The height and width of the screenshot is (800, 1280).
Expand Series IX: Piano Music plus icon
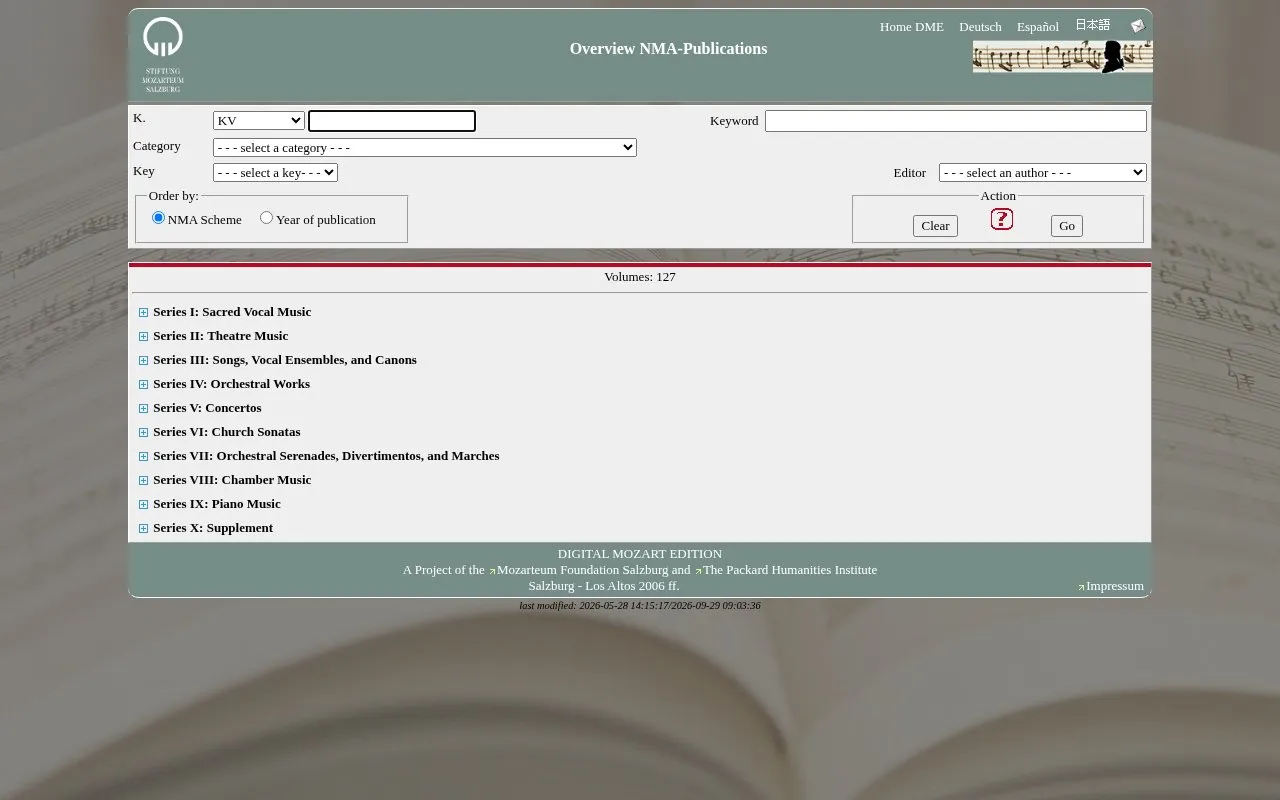coord(143,505)
